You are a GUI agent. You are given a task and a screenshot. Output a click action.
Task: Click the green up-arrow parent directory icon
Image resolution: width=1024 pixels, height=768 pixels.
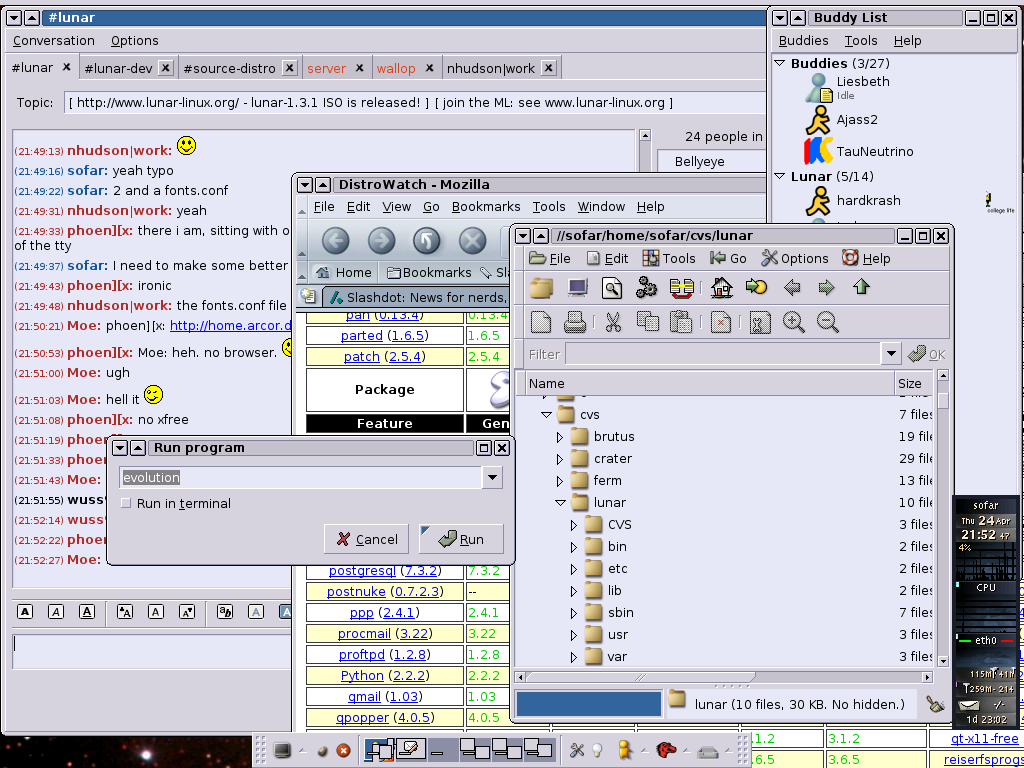tap(861, 288)
